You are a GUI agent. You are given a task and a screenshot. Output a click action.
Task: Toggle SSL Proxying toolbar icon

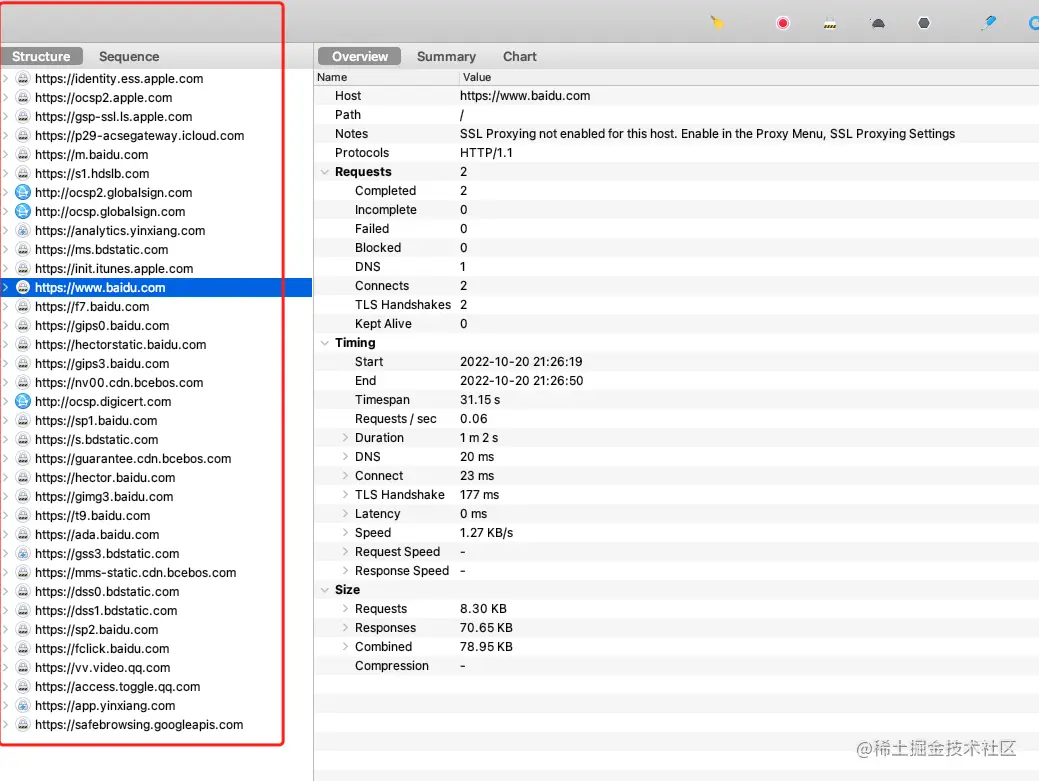coord(830,23)
